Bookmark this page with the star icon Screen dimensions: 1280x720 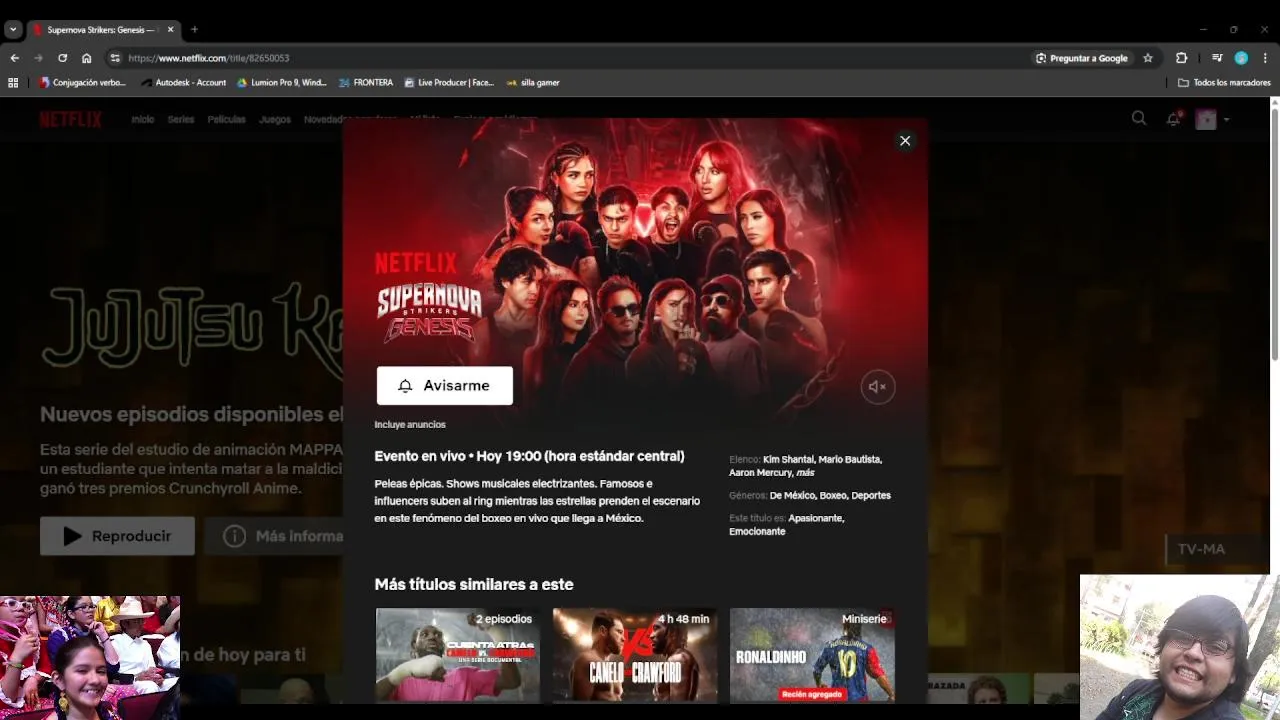click(x=1148, y=58)
